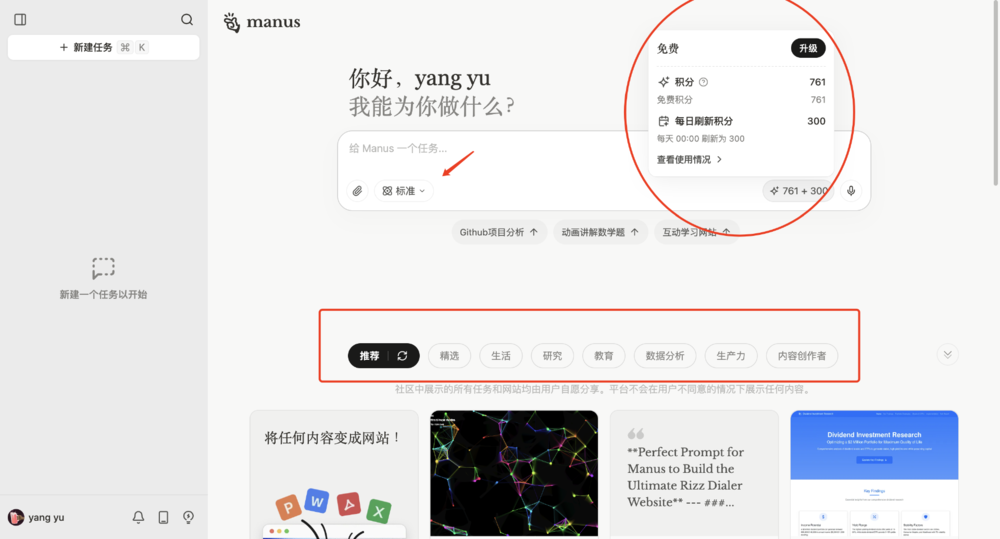Activate the microphone voice input

coord(851,191)
